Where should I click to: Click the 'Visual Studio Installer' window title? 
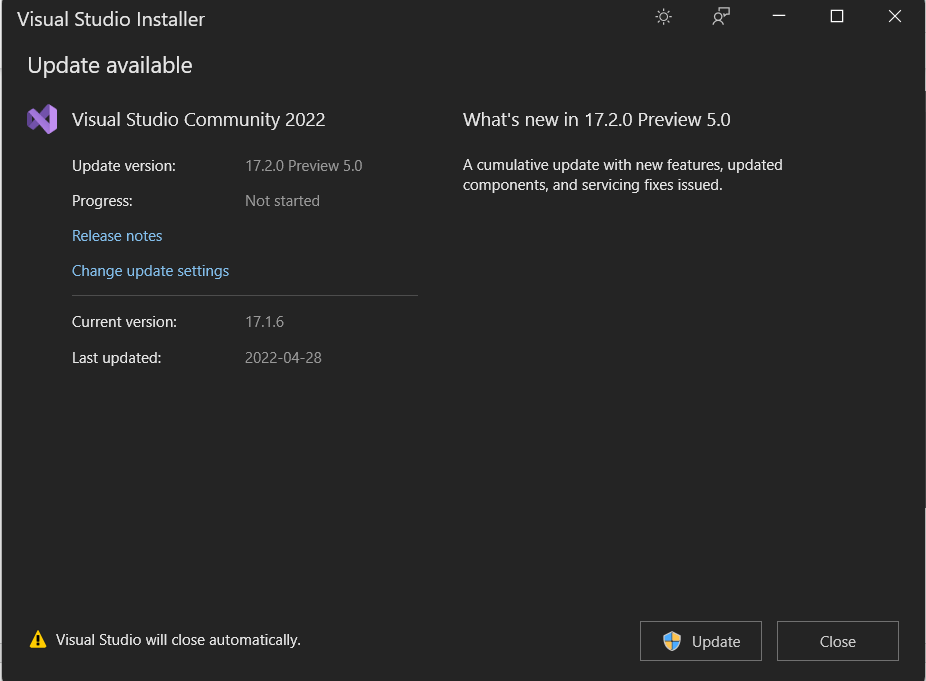point(111,19)
